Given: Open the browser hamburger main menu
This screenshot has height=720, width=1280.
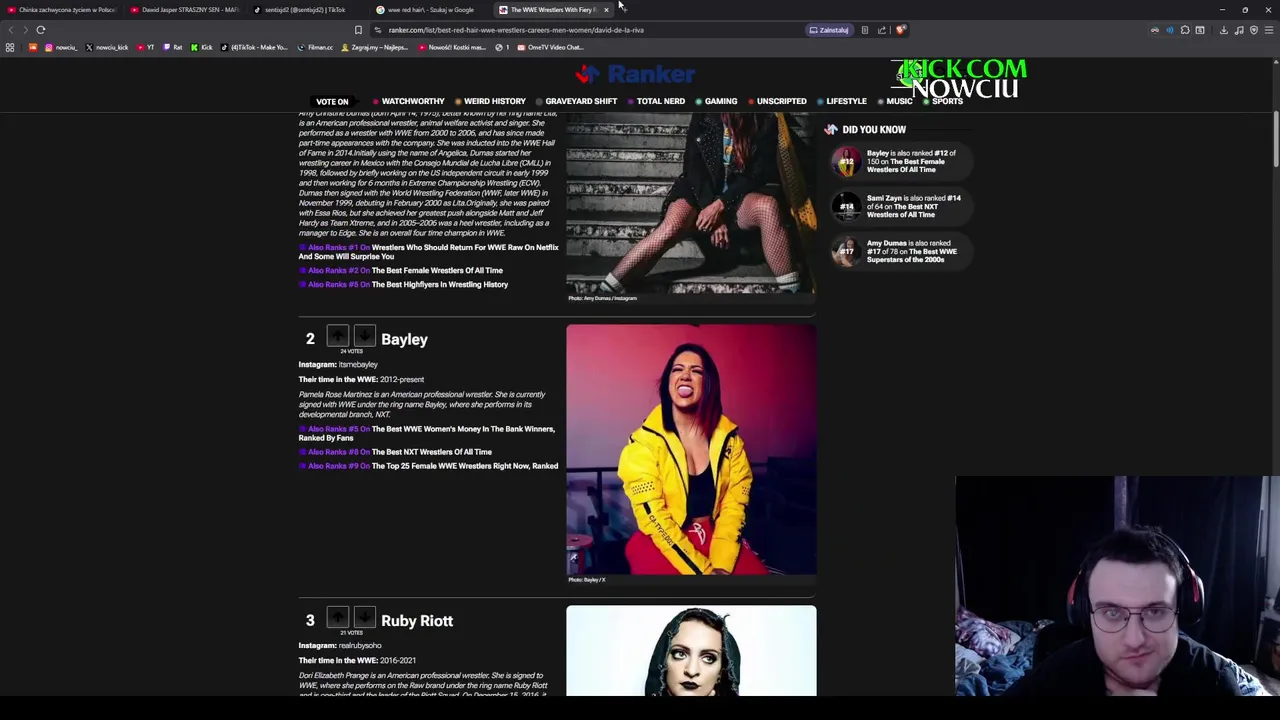Looking at the screenshot, I should [1269, 30].
